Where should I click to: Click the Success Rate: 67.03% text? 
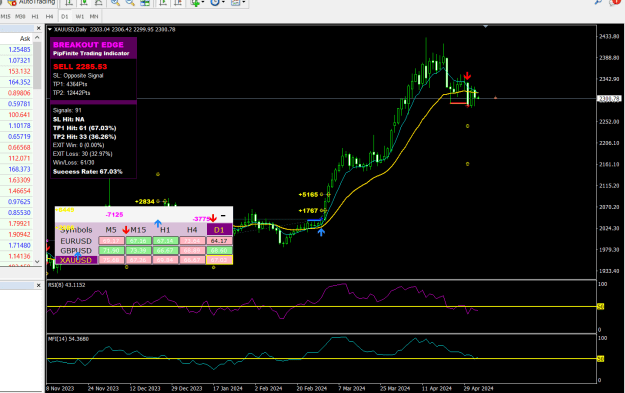click(x=88, y=172)
